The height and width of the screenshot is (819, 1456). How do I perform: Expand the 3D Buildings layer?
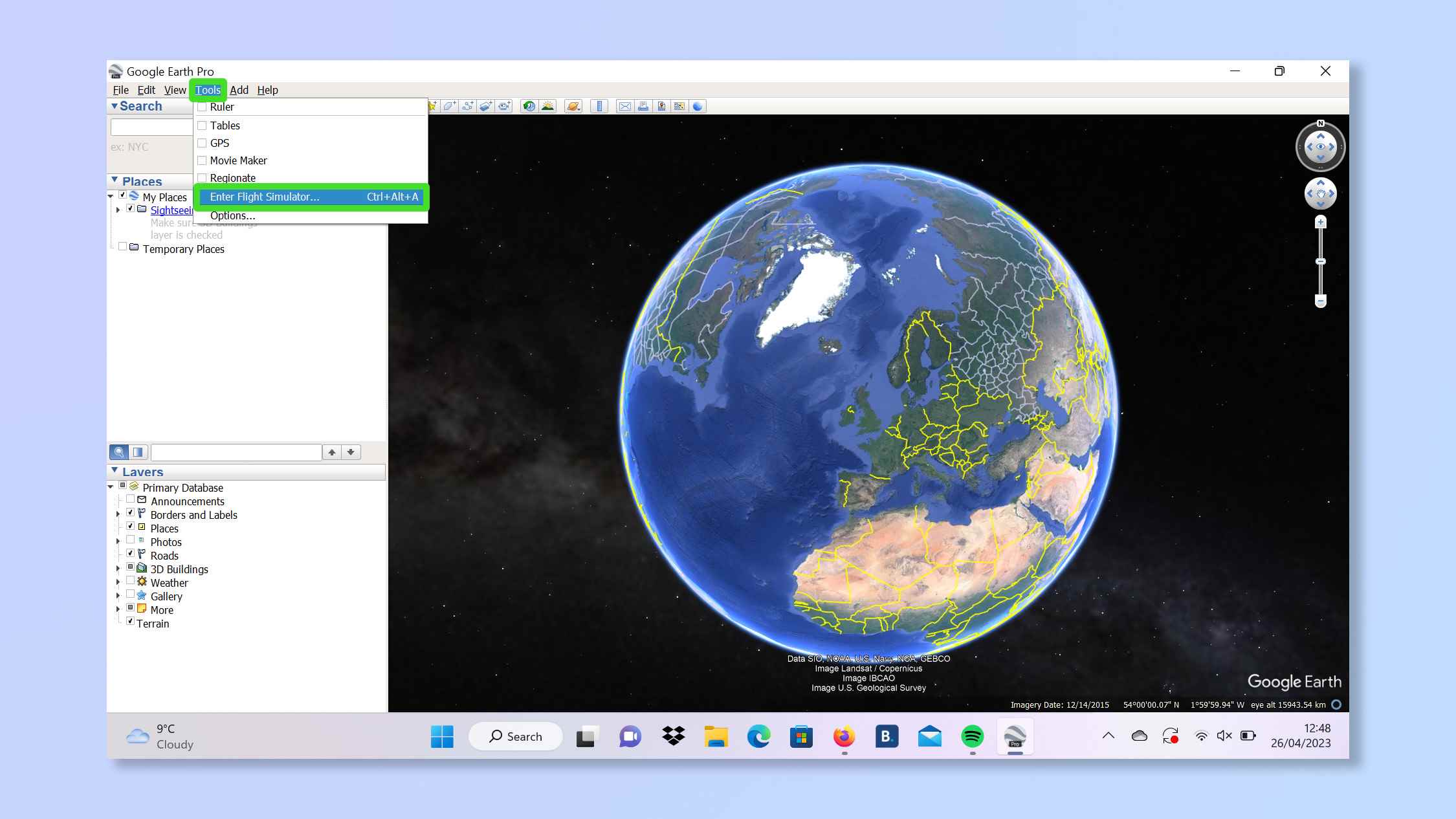[117, 568]
